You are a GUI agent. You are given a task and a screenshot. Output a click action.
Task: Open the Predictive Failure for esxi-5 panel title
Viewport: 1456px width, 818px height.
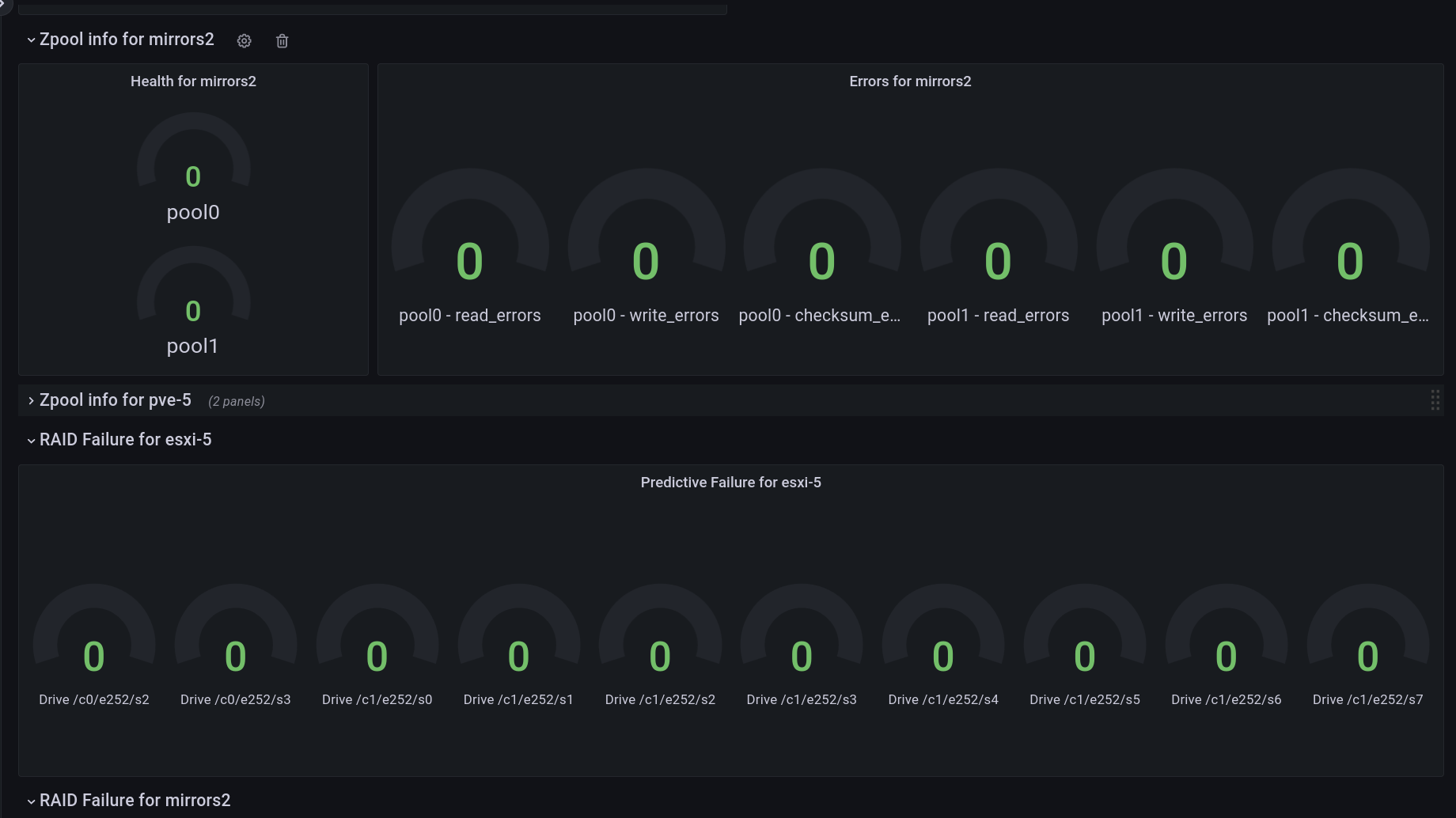click(x=730, y=483)
